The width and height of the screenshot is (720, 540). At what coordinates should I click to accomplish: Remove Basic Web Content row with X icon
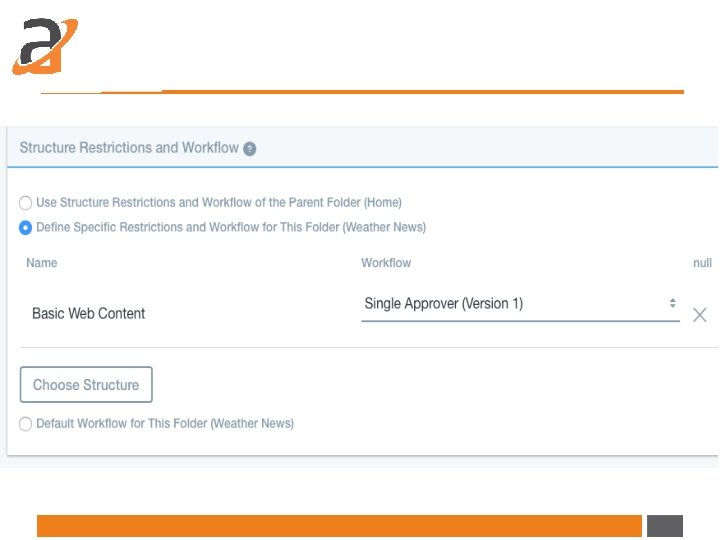[x=700, y=315]
